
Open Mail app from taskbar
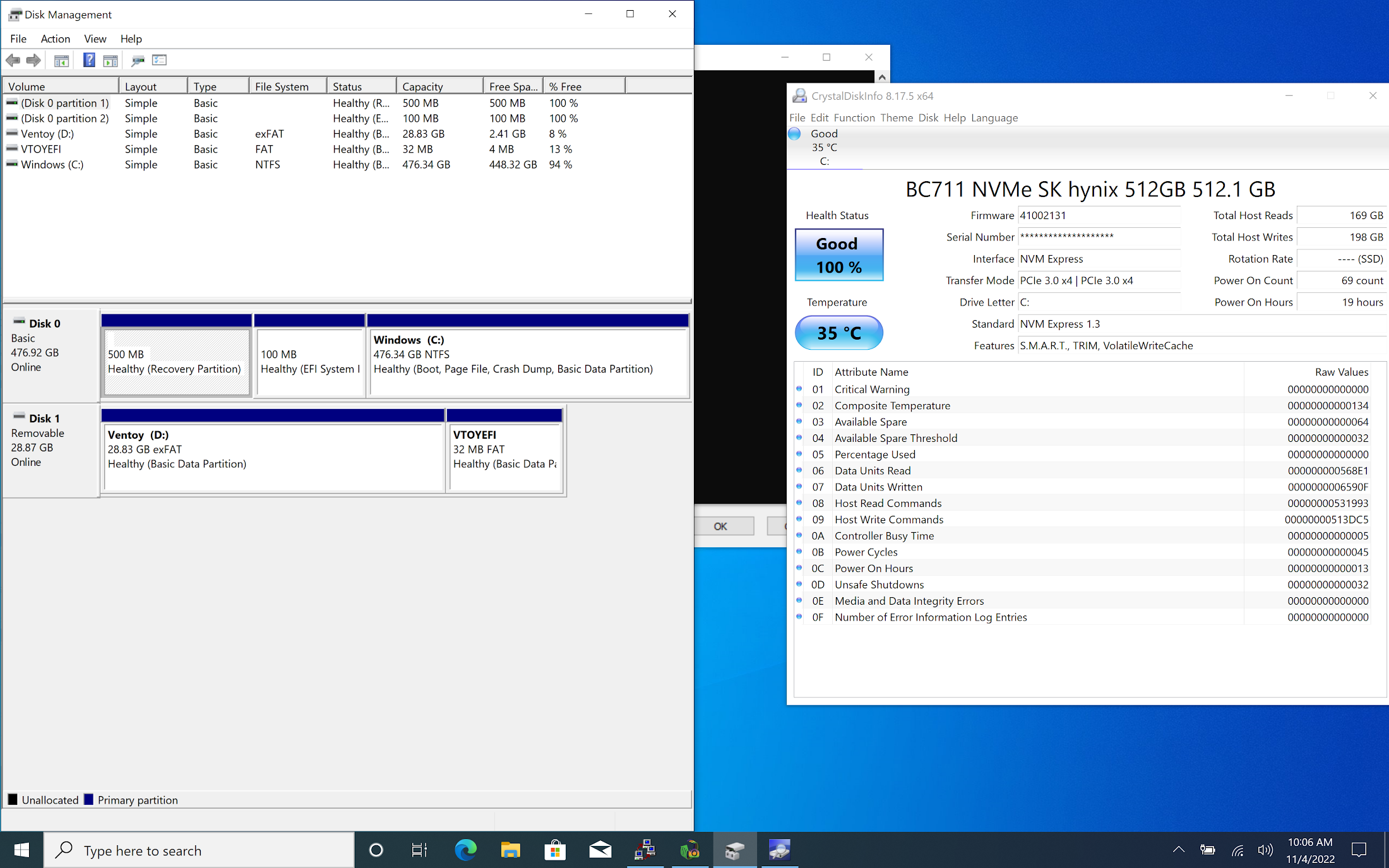[x=600, y=850]
